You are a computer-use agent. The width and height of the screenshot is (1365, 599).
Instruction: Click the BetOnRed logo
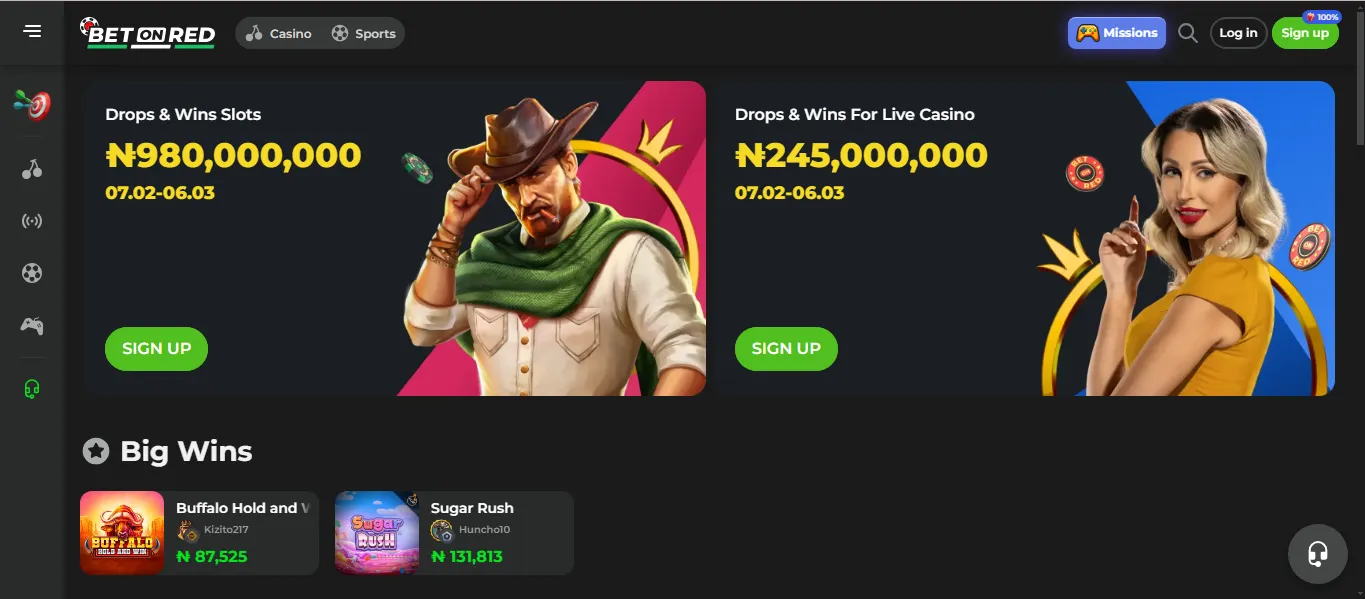click(x=148, y=32)
